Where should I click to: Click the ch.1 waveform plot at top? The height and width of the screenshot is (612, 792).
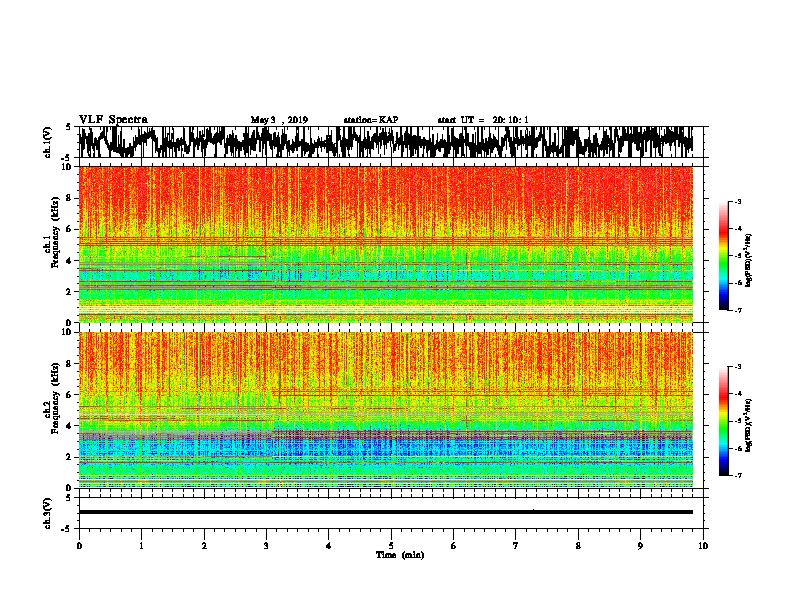[x=386, y=142]
